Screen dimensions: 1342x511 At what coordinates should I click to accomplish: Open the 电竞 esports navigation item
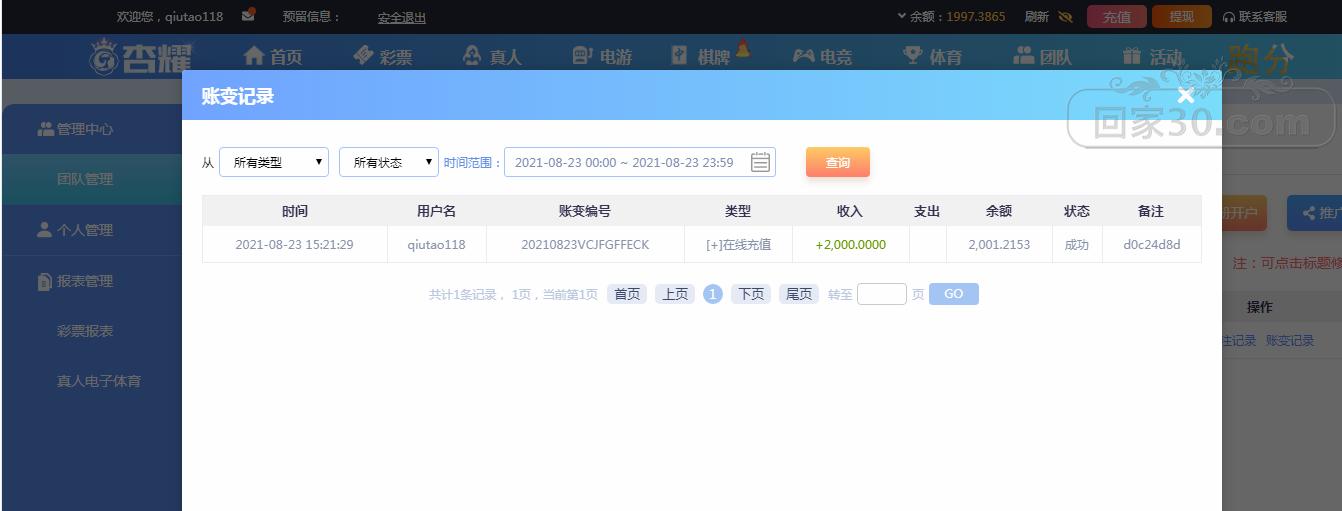point(822,57)
